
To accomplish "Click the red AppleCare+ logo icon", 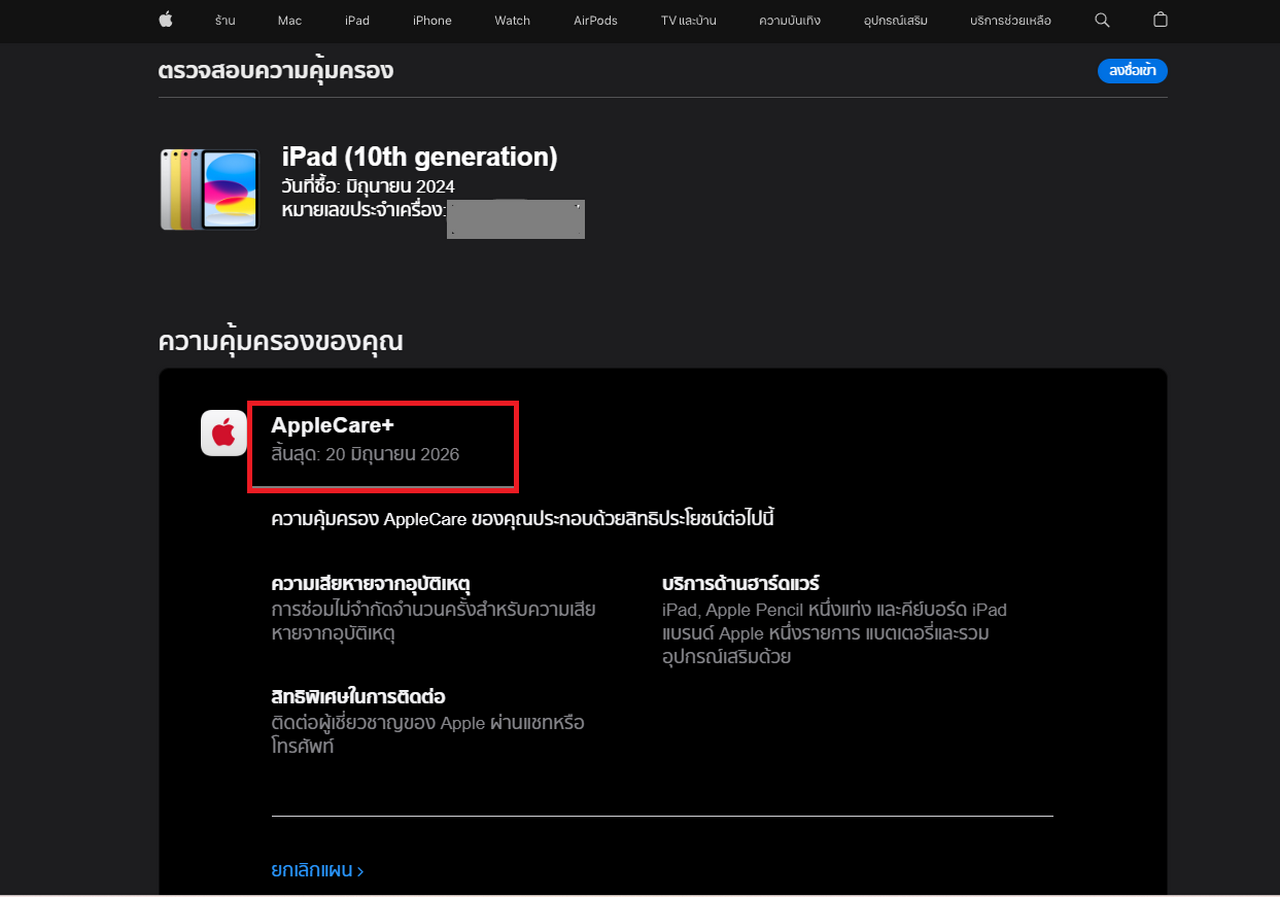I will pyautogui.click(x=224, y=433).
